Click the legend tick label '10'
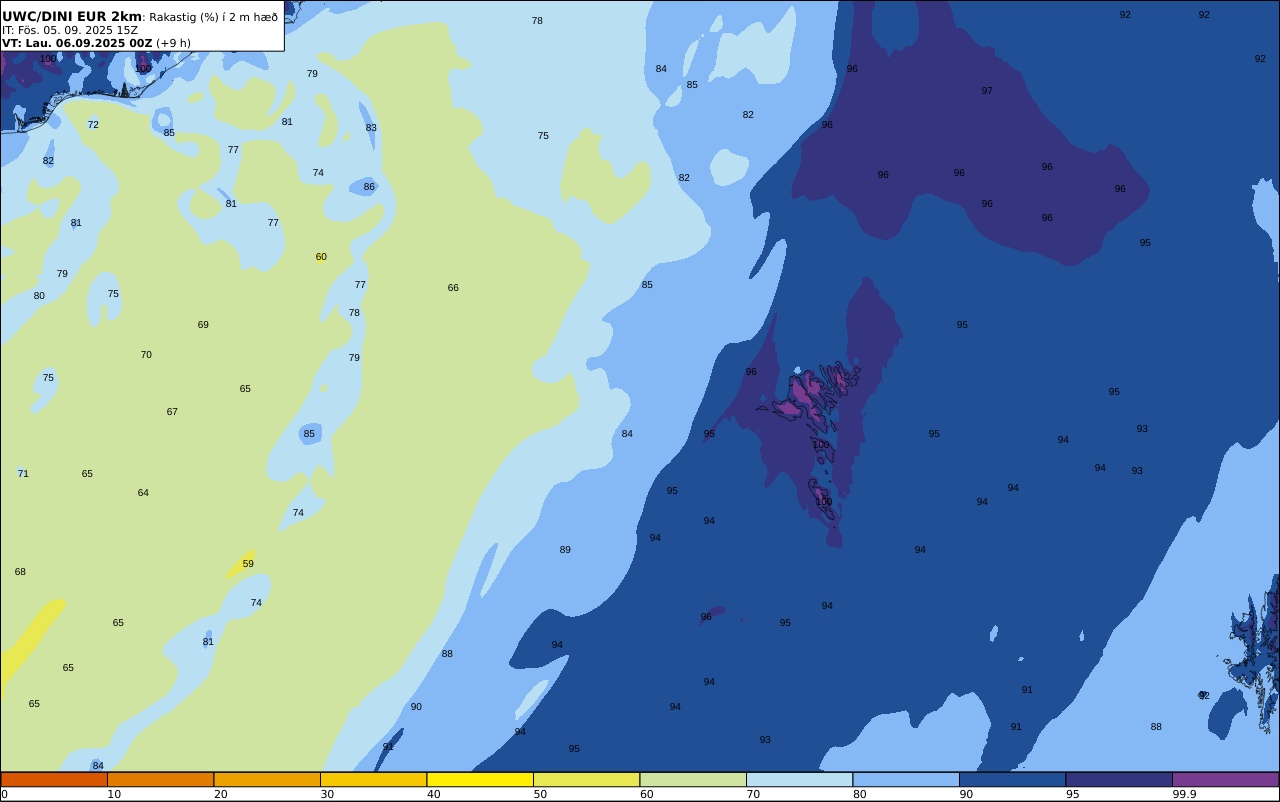Image resolution: width=1280 pixels, height=802 pixels. tap(114, 794)
